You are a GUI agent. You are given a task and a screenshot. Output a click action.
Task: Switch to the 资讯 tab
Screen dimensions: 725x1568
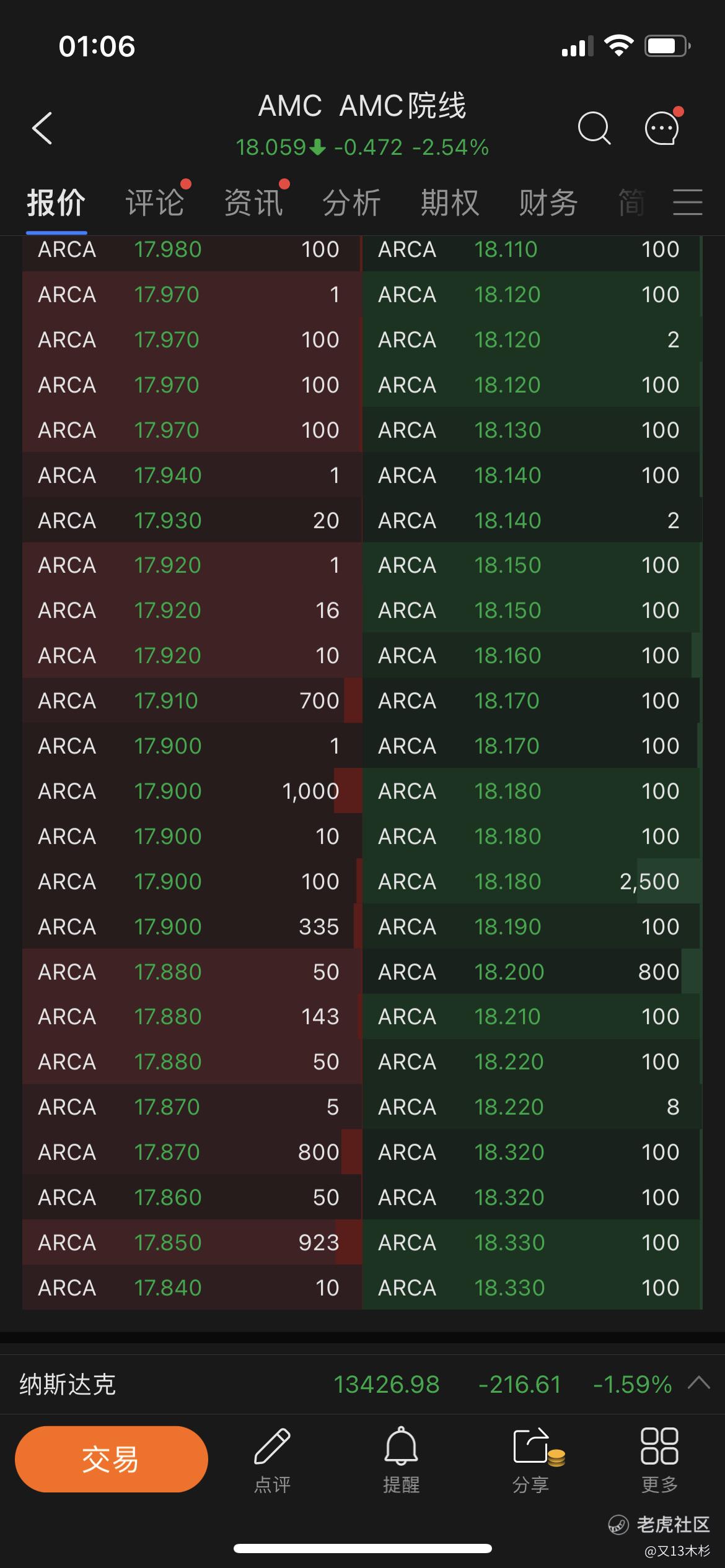tap(253, 203)
